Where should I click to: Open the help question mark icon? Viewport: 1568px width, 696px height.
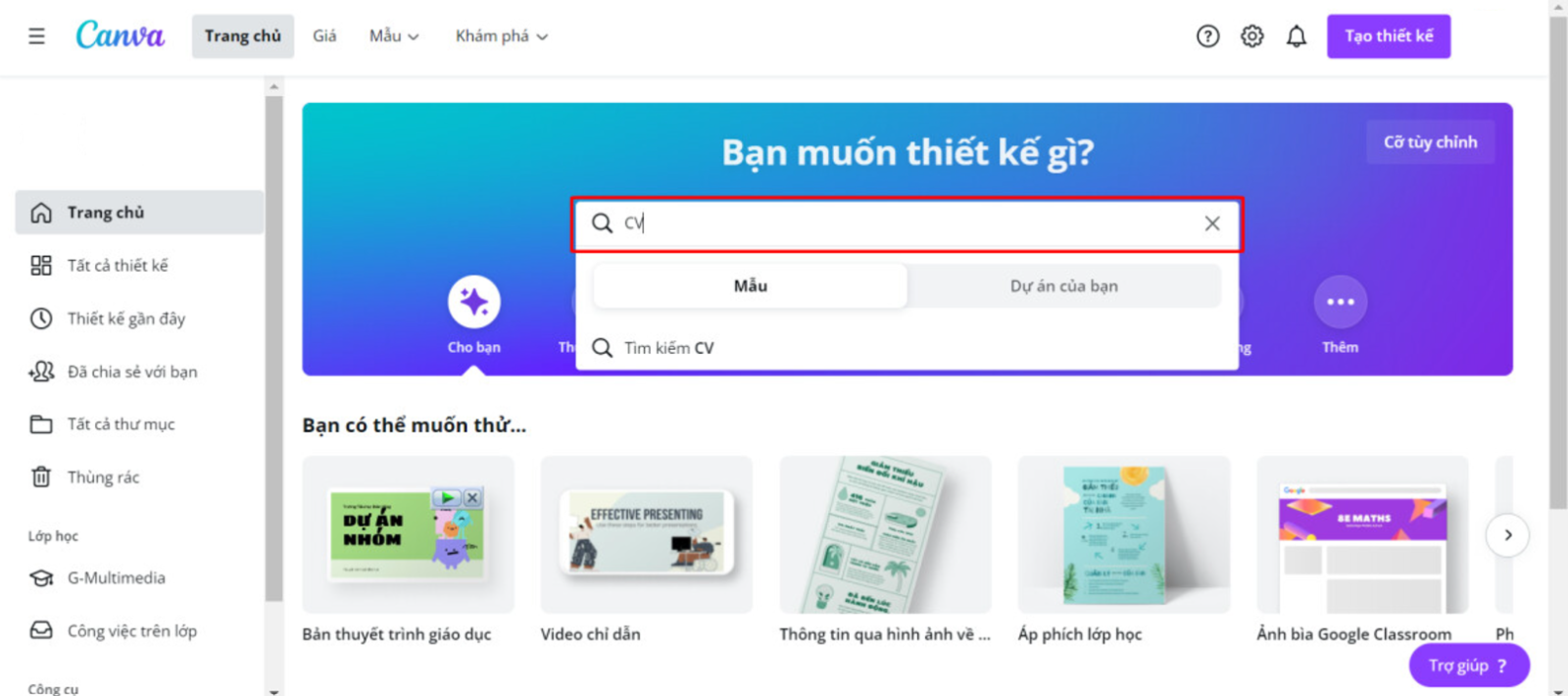tap(1207, 36)
